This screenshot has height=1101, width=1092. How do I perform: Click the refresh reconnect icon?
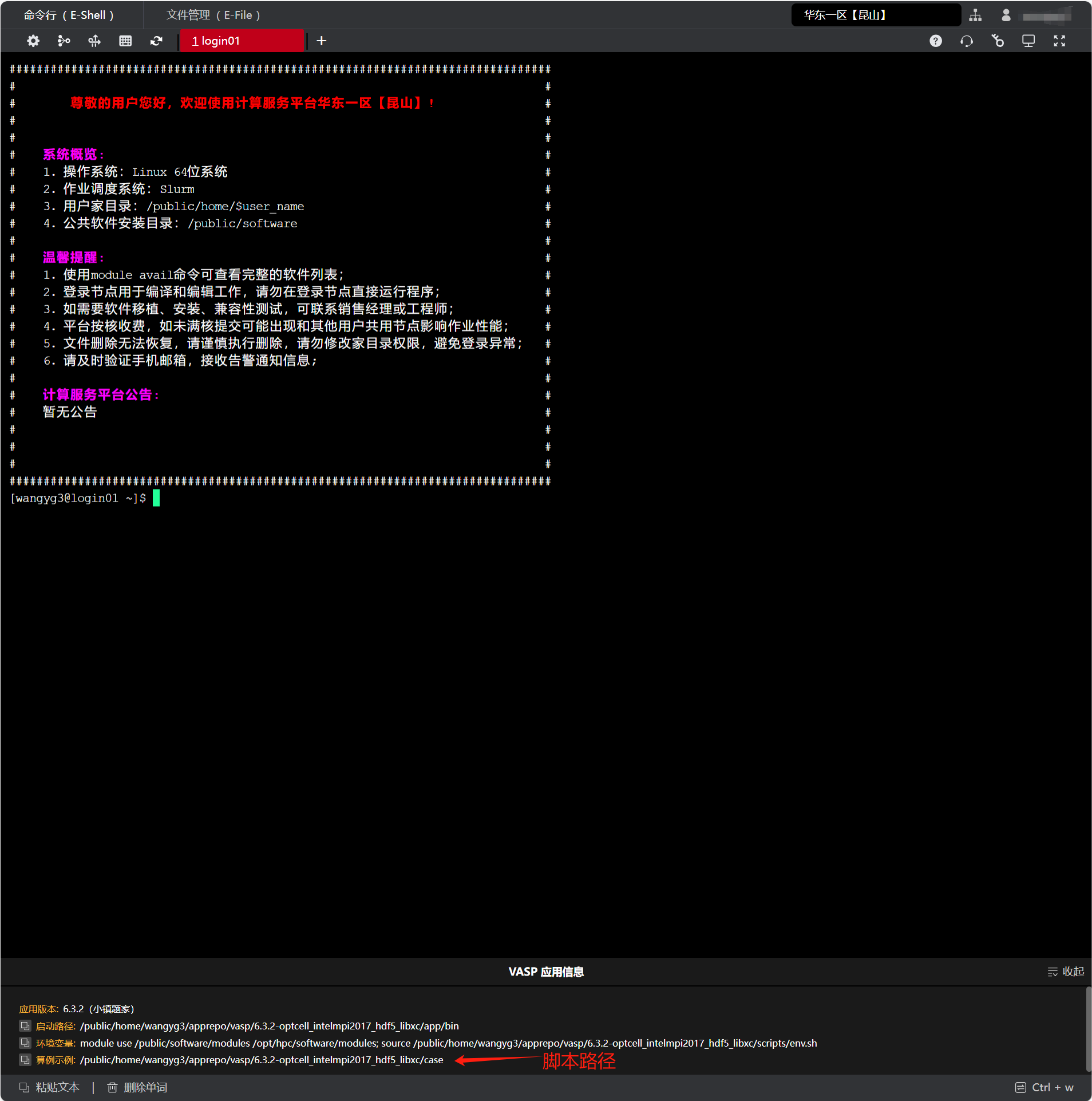(156, 41)
